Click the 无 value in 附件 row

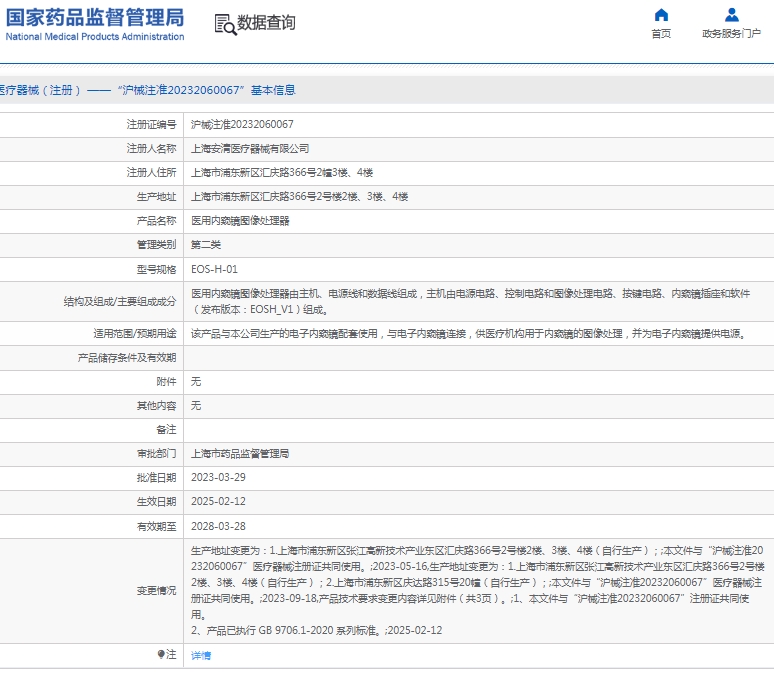click(x=196, y=381)
